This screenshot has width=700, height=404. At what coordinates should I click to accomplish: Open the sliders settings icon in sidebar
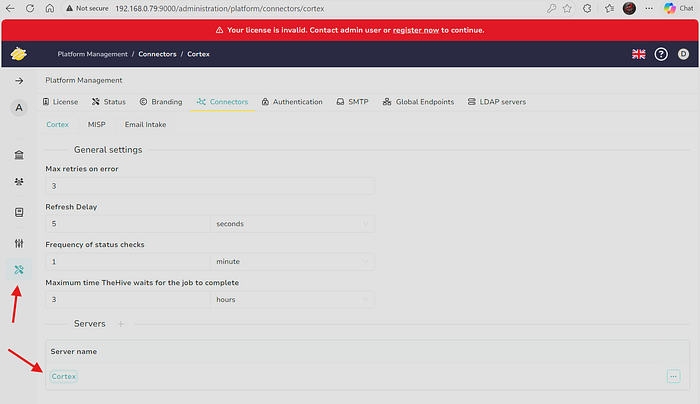19,243
